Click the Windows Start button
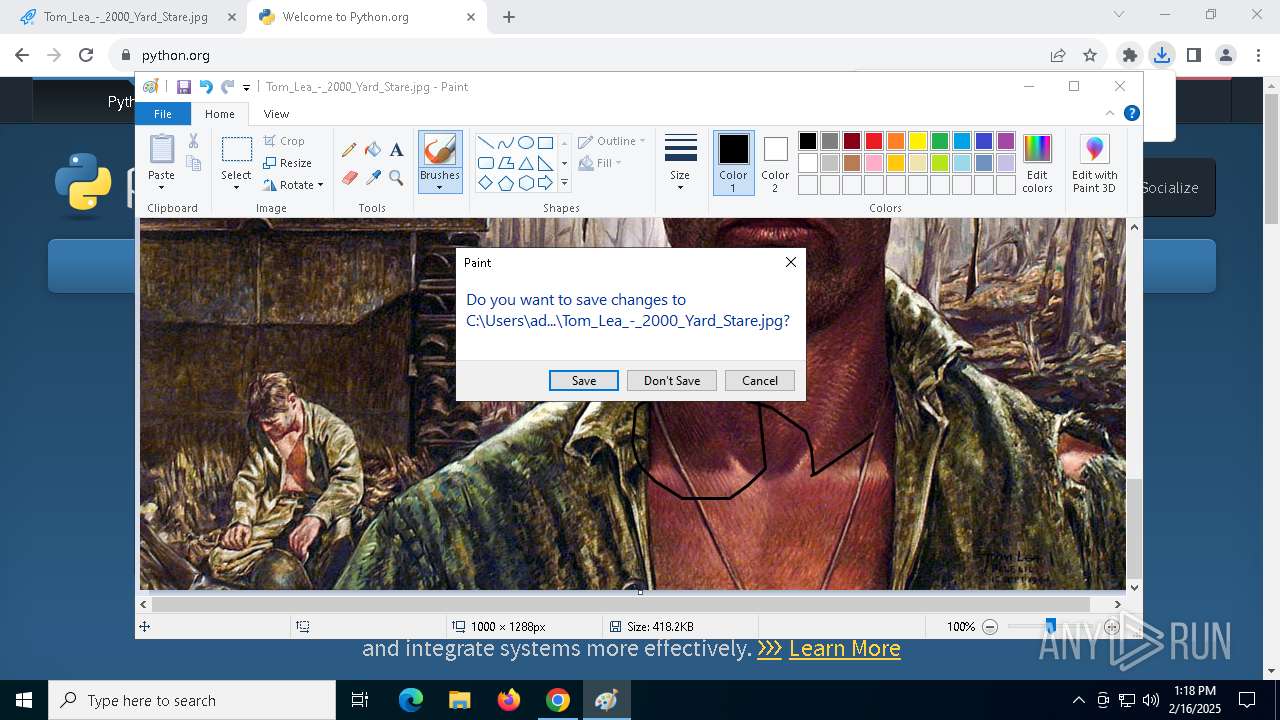 [24, 700]
